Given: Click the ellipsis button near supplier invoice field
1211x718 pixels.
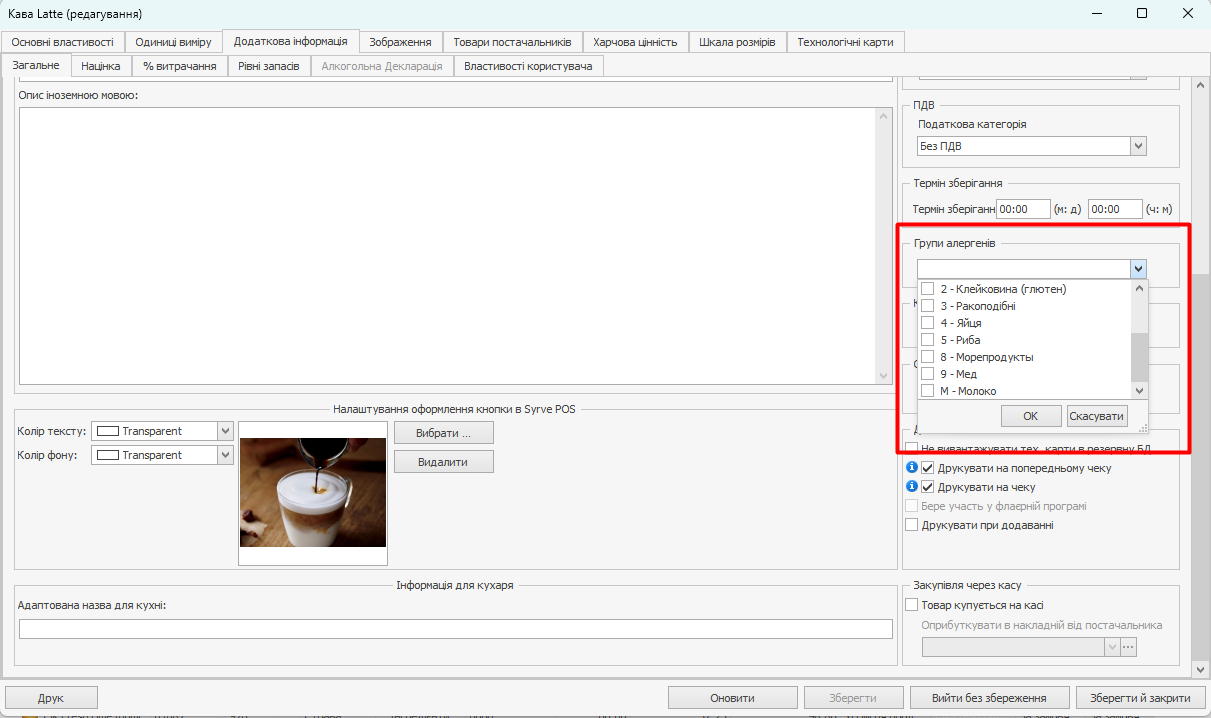Looking at the screenshot, I should [1129, 647].
